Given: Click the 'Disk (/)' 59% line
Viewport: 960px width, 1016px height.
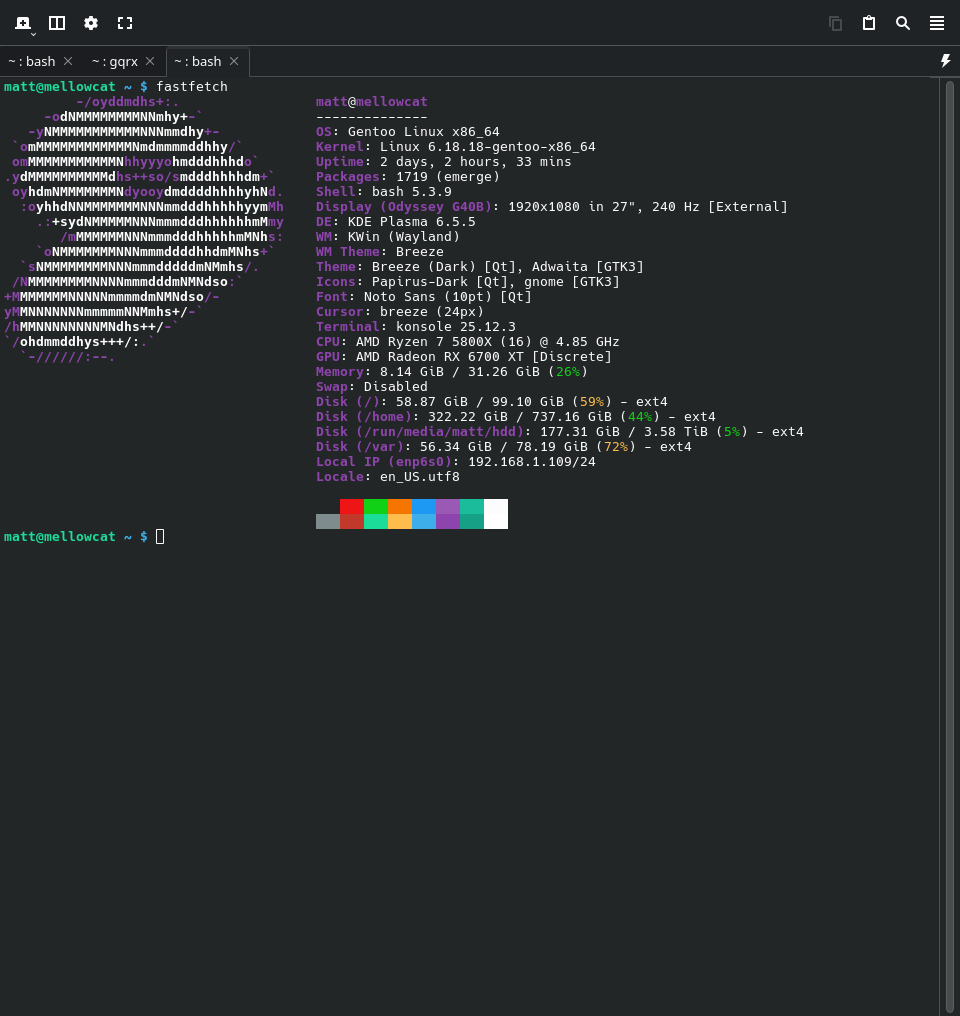Looking at the screenshot, I should (492, 401).
